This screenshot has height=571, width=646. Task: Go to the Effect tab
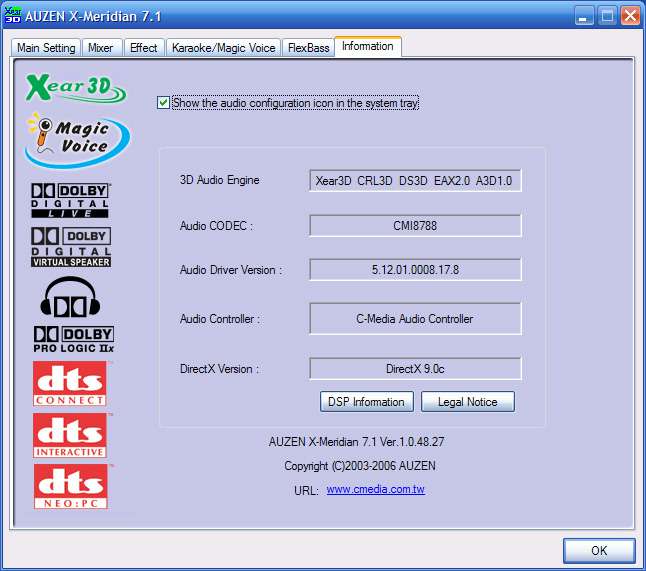pos(143,48)
